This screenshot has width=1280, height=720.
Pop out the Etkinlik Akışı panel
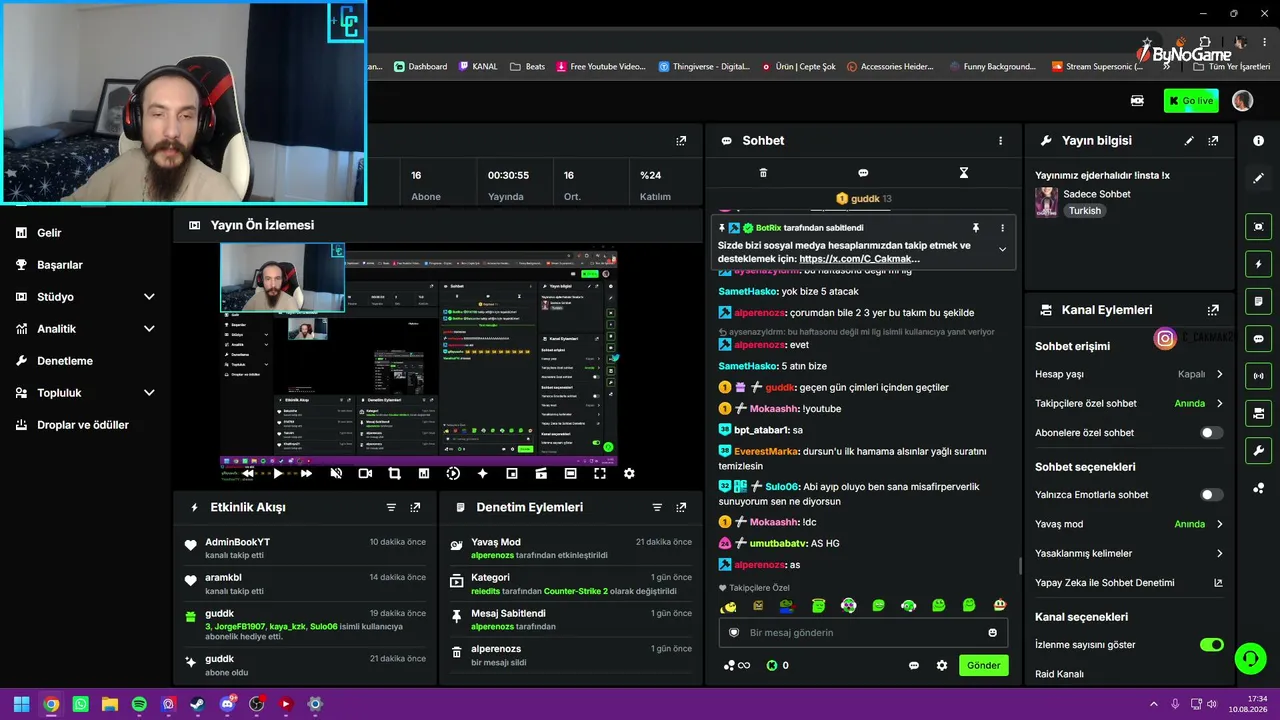415,507
